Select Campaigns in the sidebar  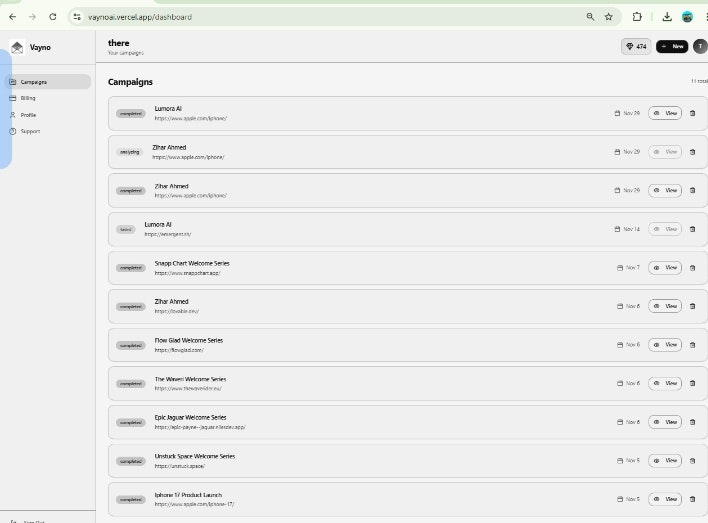pyautogui.click(x=47, y=82)
